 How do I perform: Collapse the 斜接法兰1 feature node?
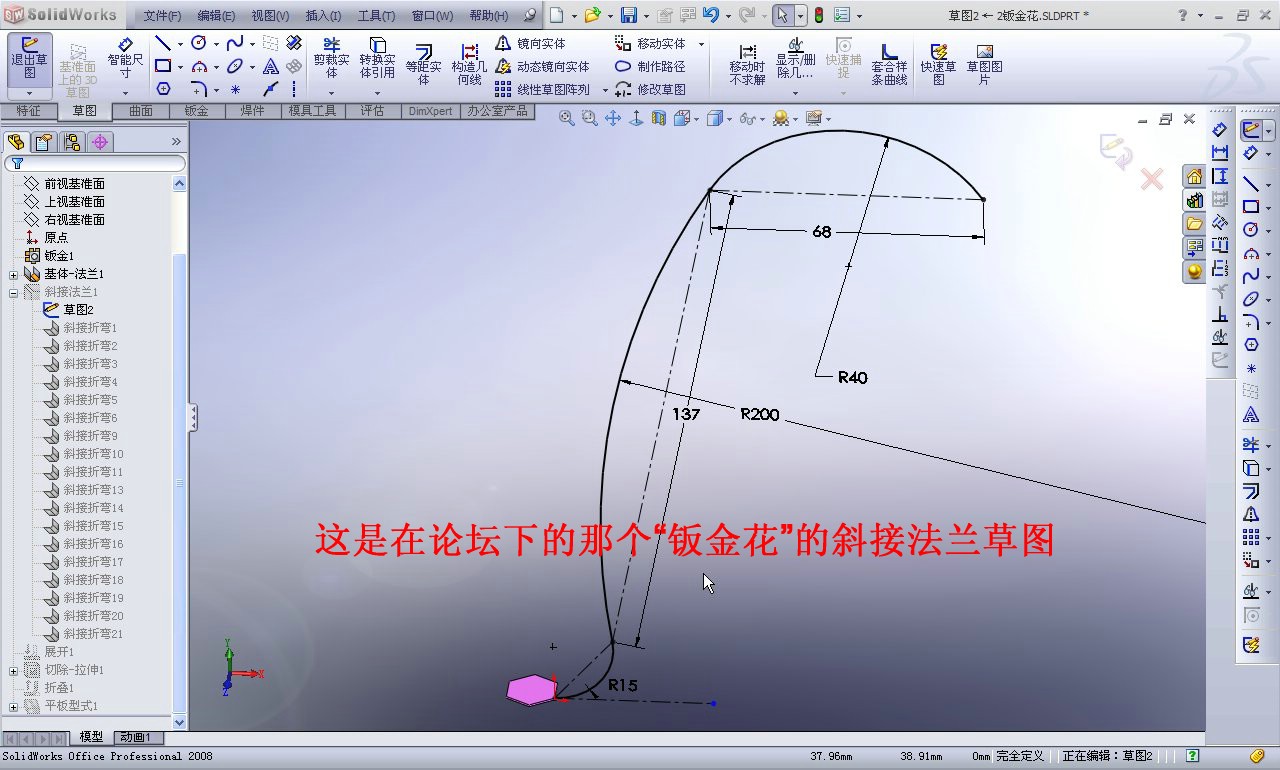pos(14,292)
